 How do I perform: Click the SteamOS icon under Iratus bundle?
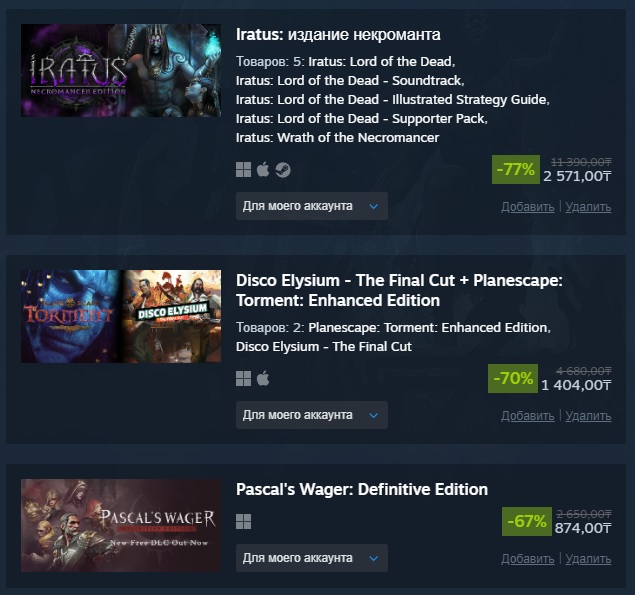[283, 170]
